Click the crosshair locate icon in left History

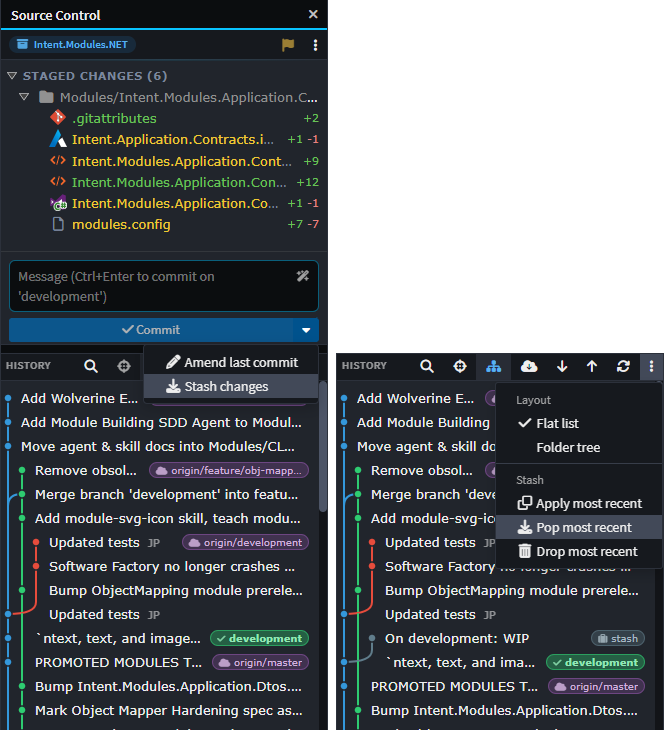(x=124, y=366)
